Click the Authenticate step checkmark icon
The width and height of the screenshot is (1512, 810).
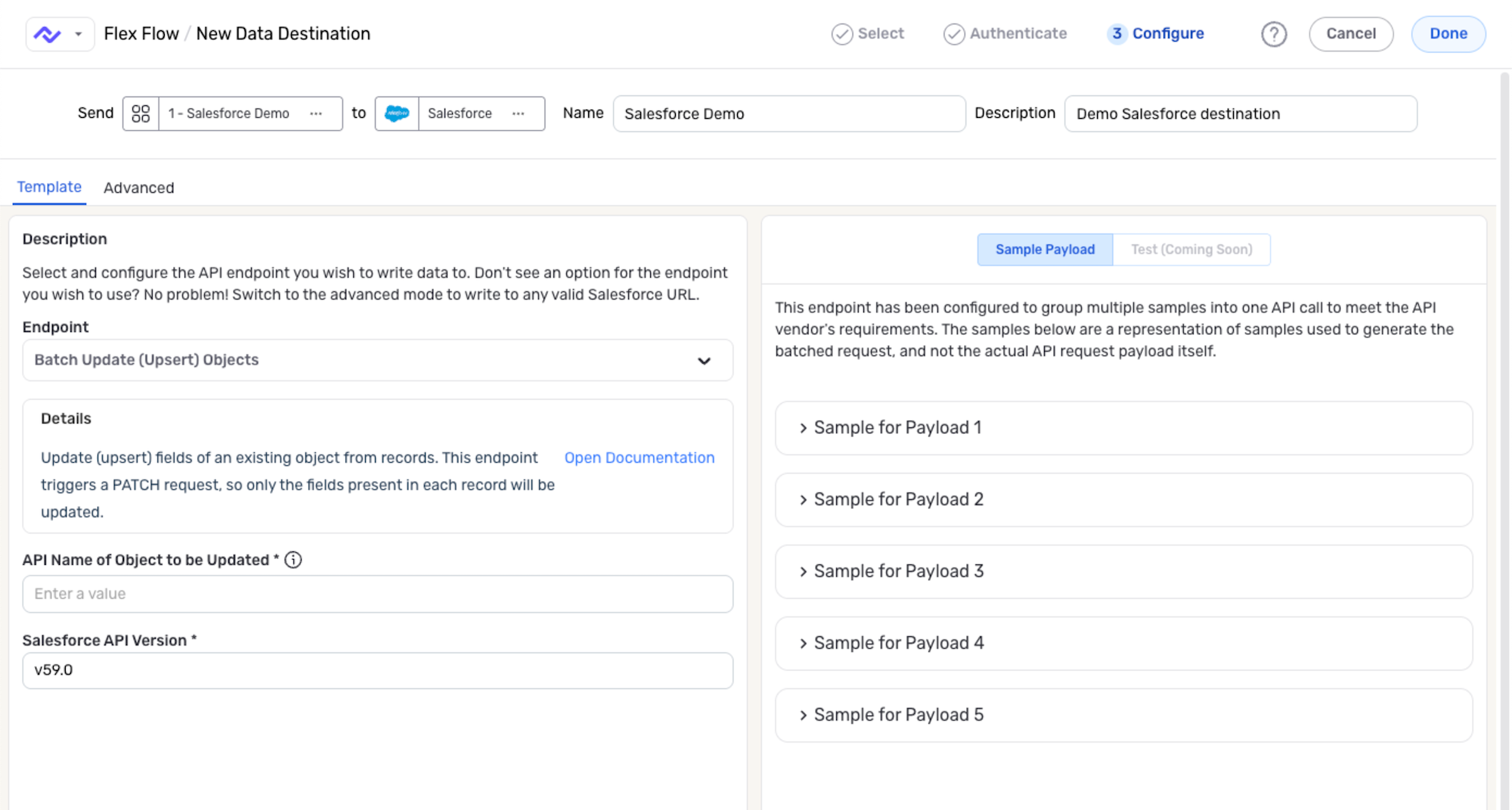coord(953,34)
